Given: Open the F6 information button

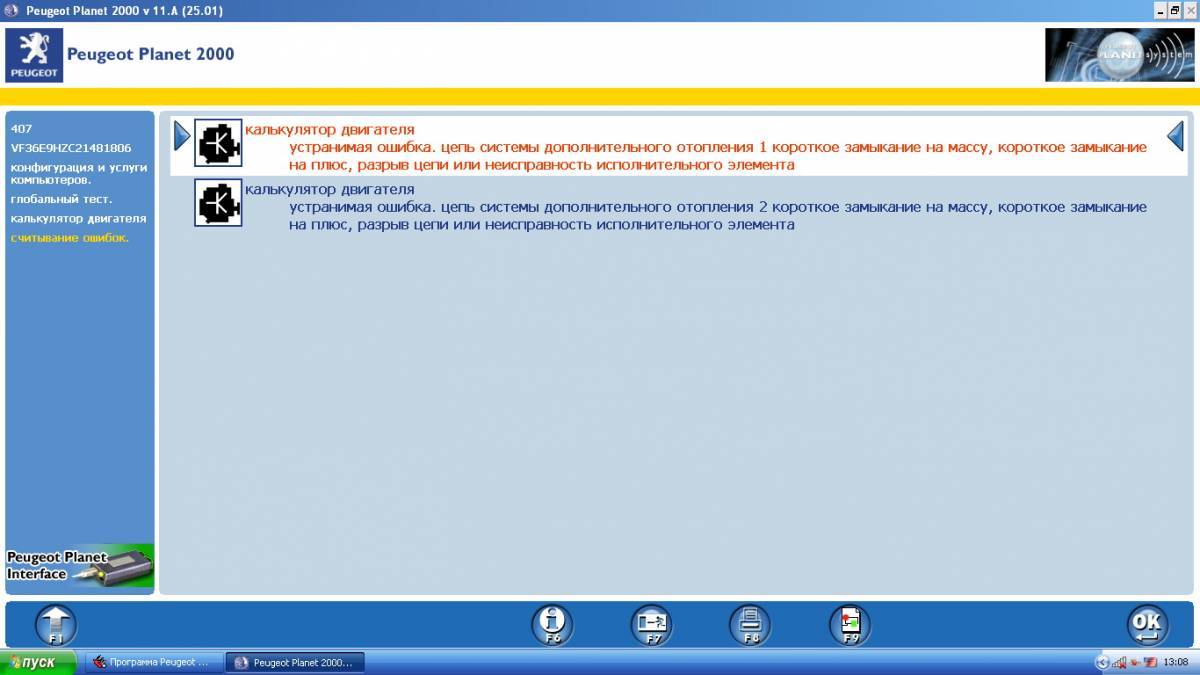Looking at the screenshot, I should [552, 624].
